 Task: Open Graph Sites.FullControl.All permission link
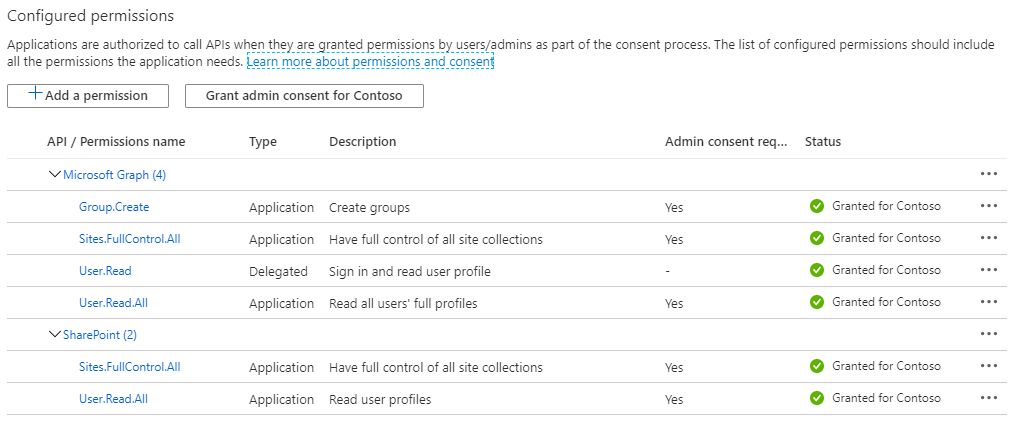(x=129, y=239)
